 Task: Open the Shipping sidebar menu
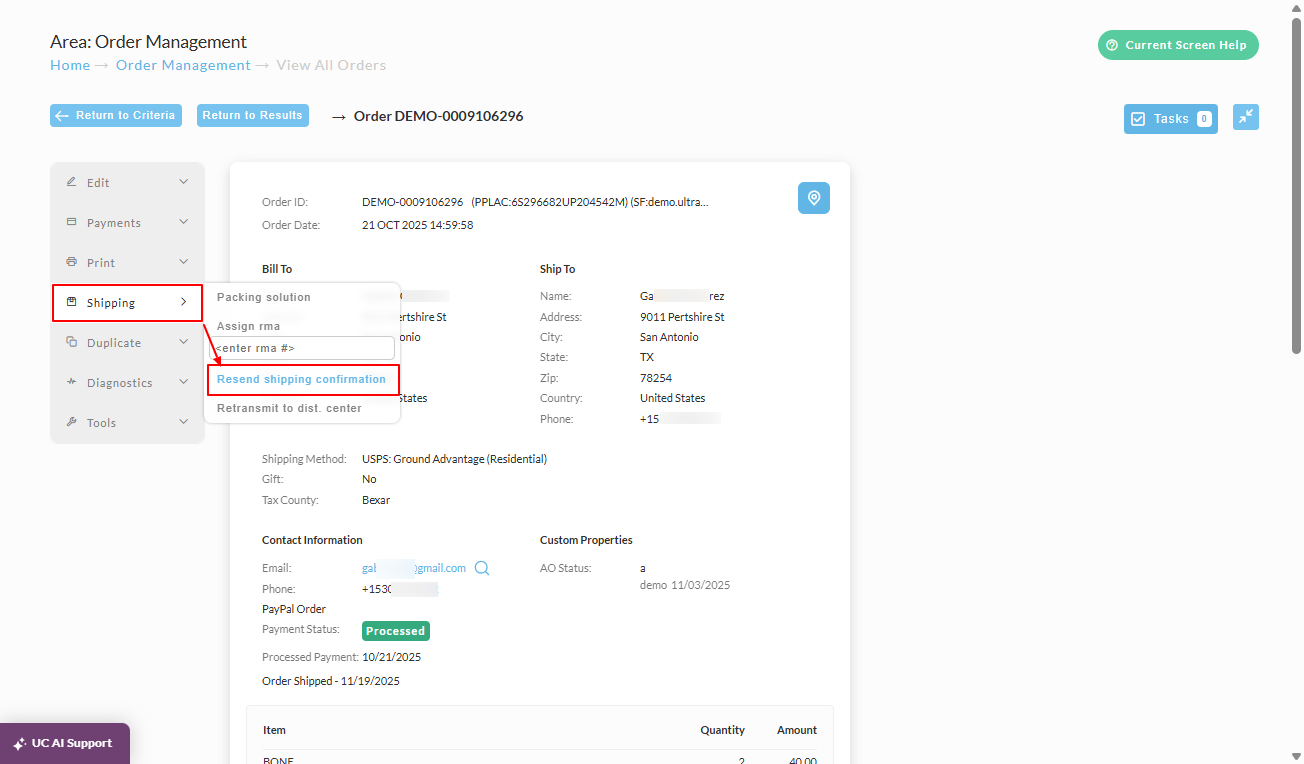point(127,302)
